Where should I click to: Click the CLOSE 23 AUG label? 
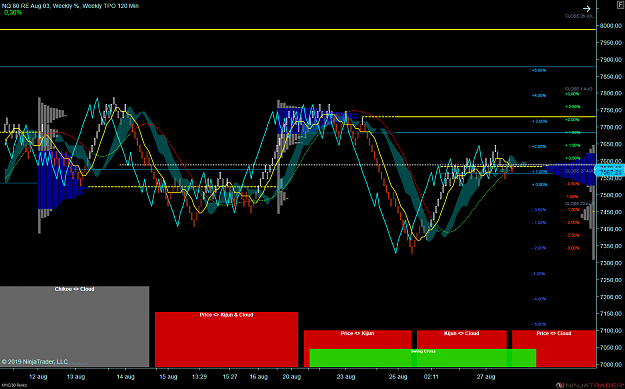click(x=579, y=204)
